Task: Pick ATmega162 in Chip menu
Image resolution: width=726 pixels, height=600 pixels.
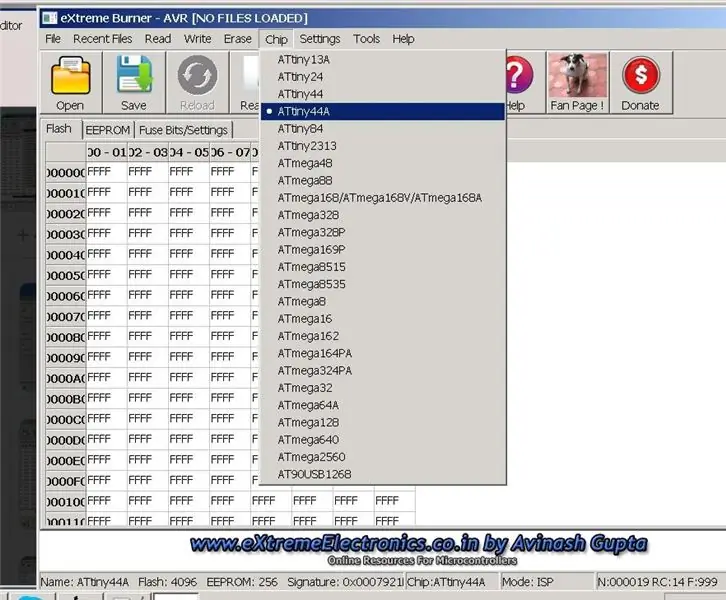Action: (383, 336)
